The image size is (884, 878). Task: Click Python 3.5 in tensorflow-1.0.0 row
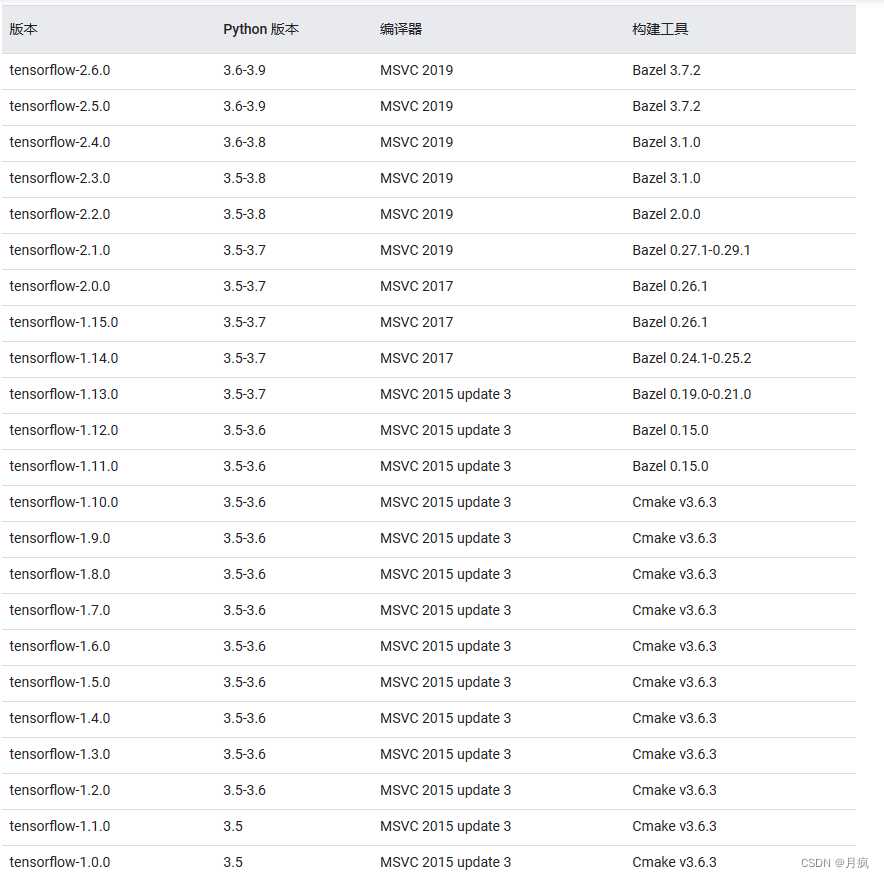pyautogui.click(x=233, y=863)
